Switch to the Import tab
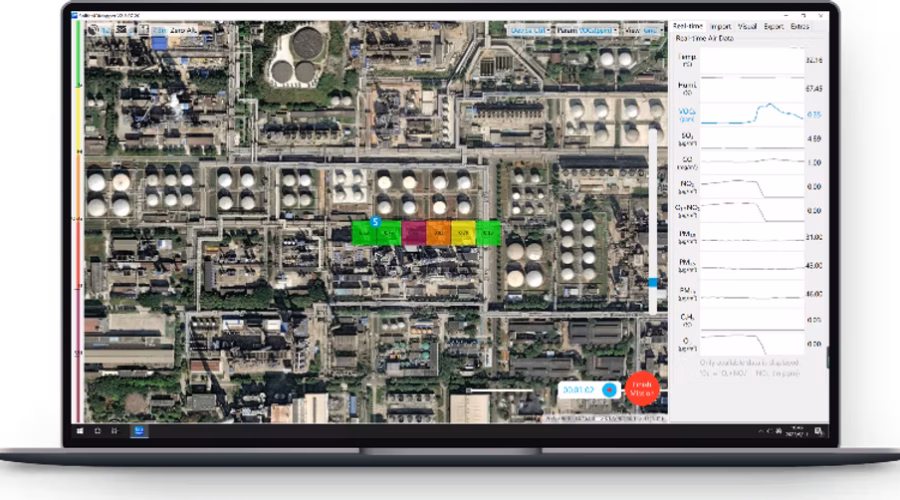Image resolution: width=900 pixels, height=500 pixels. coord(720,26)
